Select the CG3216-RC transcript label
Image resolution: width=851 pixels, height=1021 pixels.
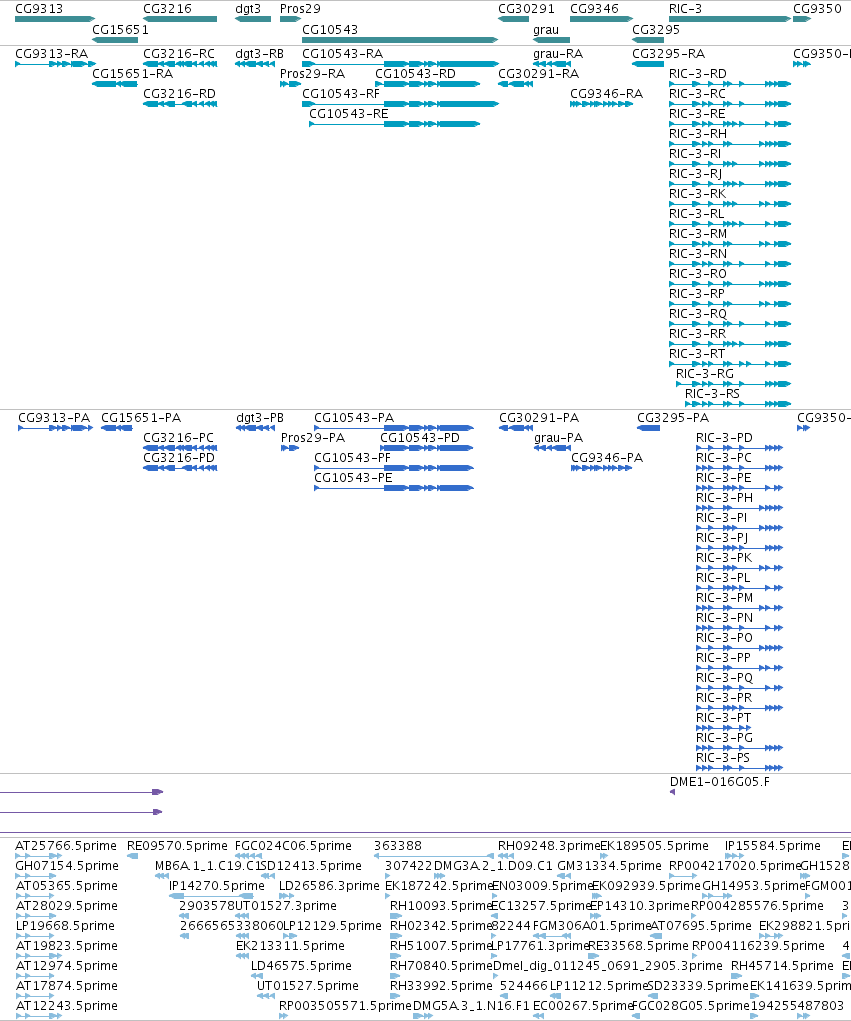179,53
